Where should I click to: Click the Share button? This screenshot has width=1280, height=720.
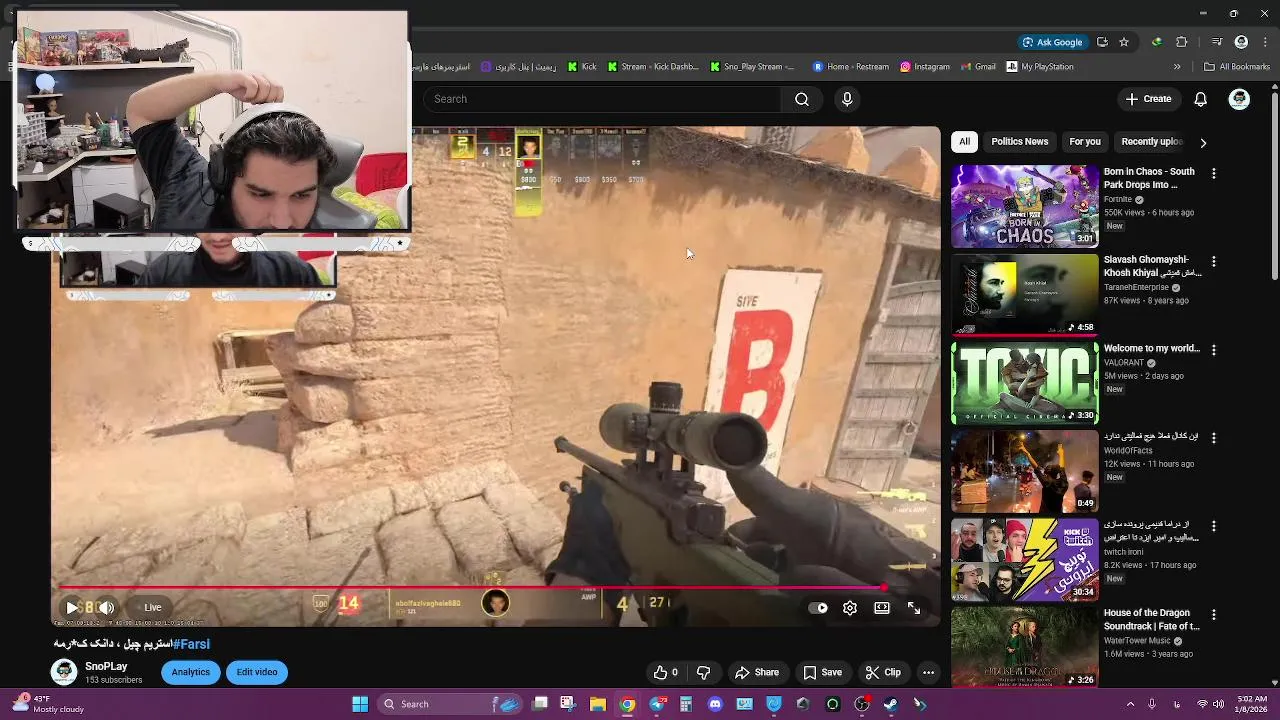pos(757,673)
